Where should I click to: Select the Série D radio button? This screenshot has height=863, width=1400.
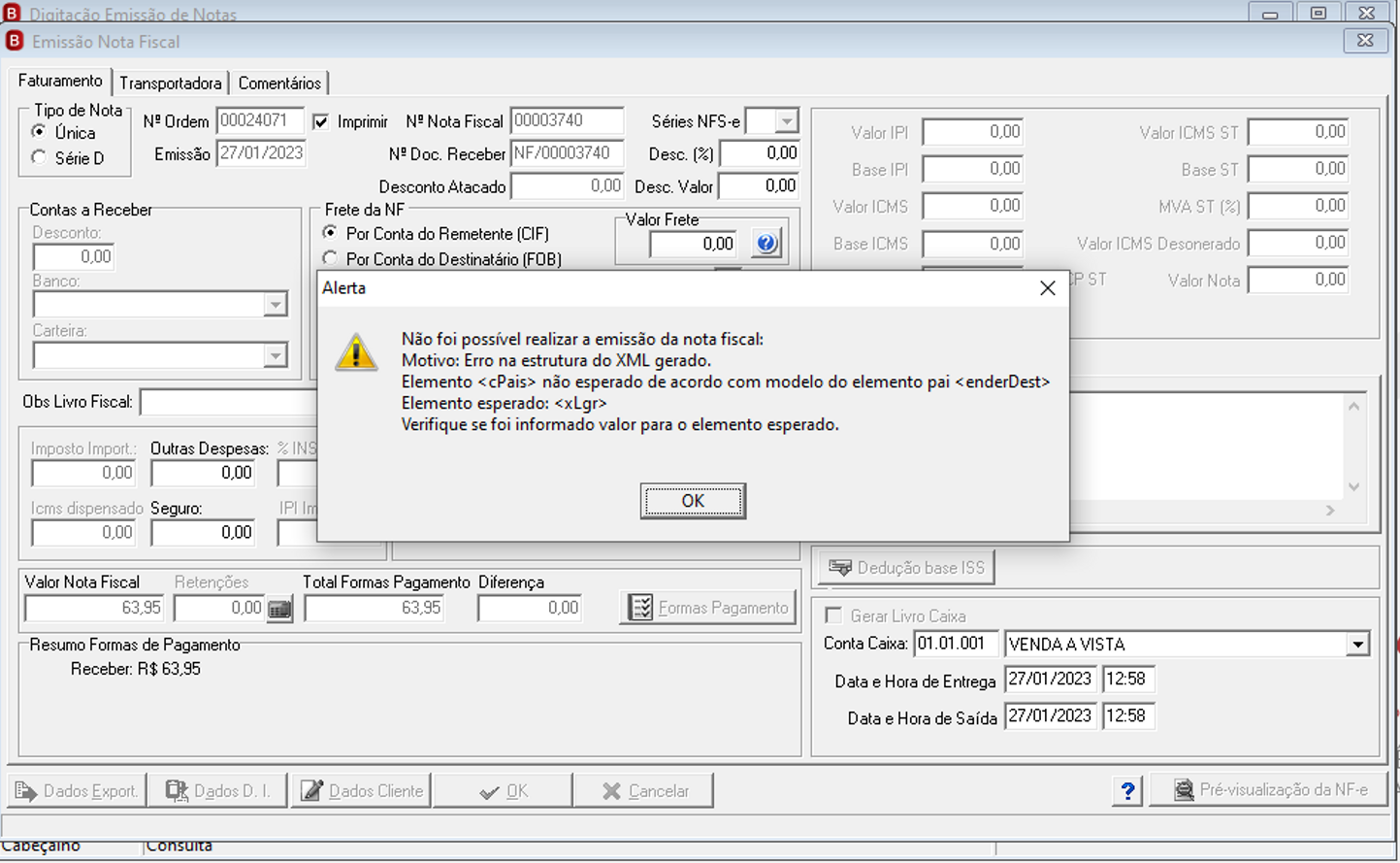click(x=39, y=156)
